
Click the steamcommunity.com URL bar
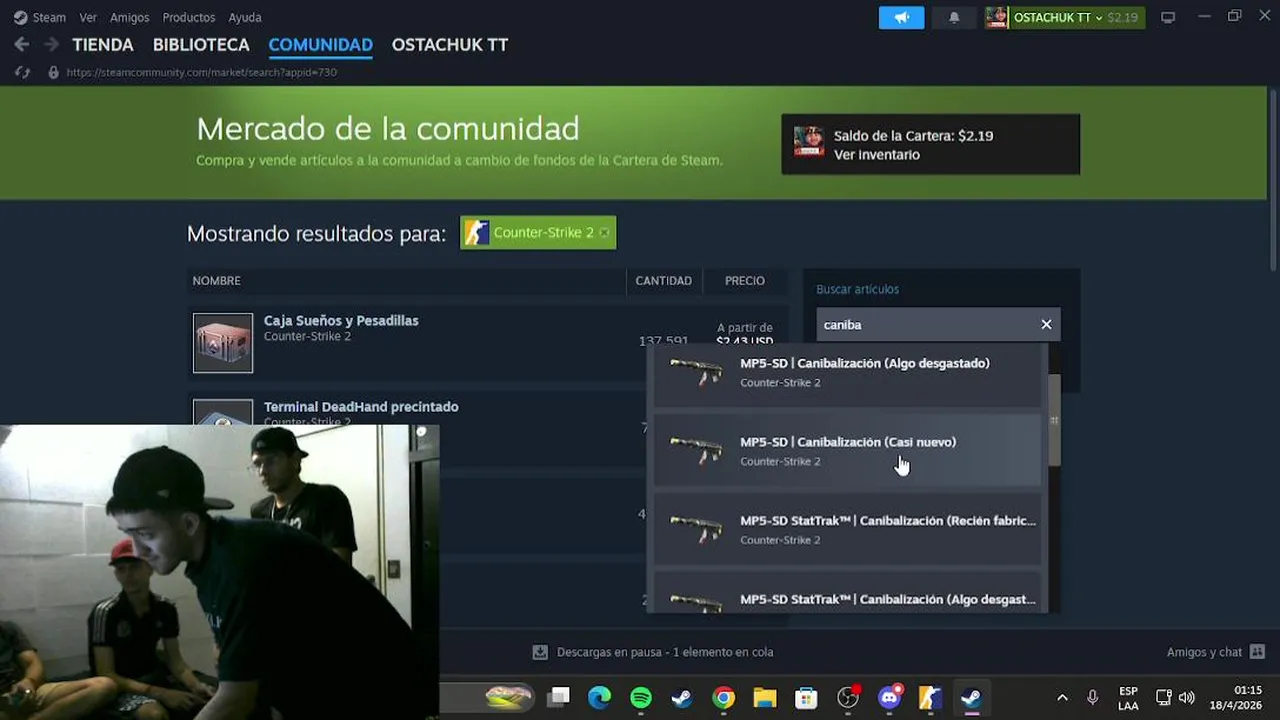(201, 72)
